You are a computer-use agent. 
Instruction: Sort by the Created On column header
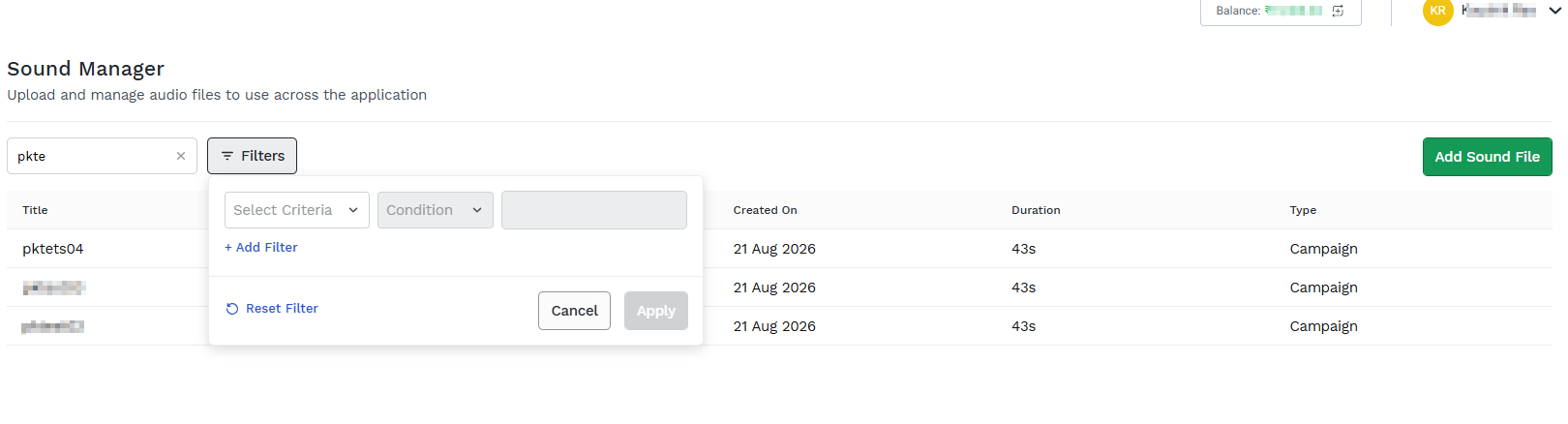pos(766,210)
